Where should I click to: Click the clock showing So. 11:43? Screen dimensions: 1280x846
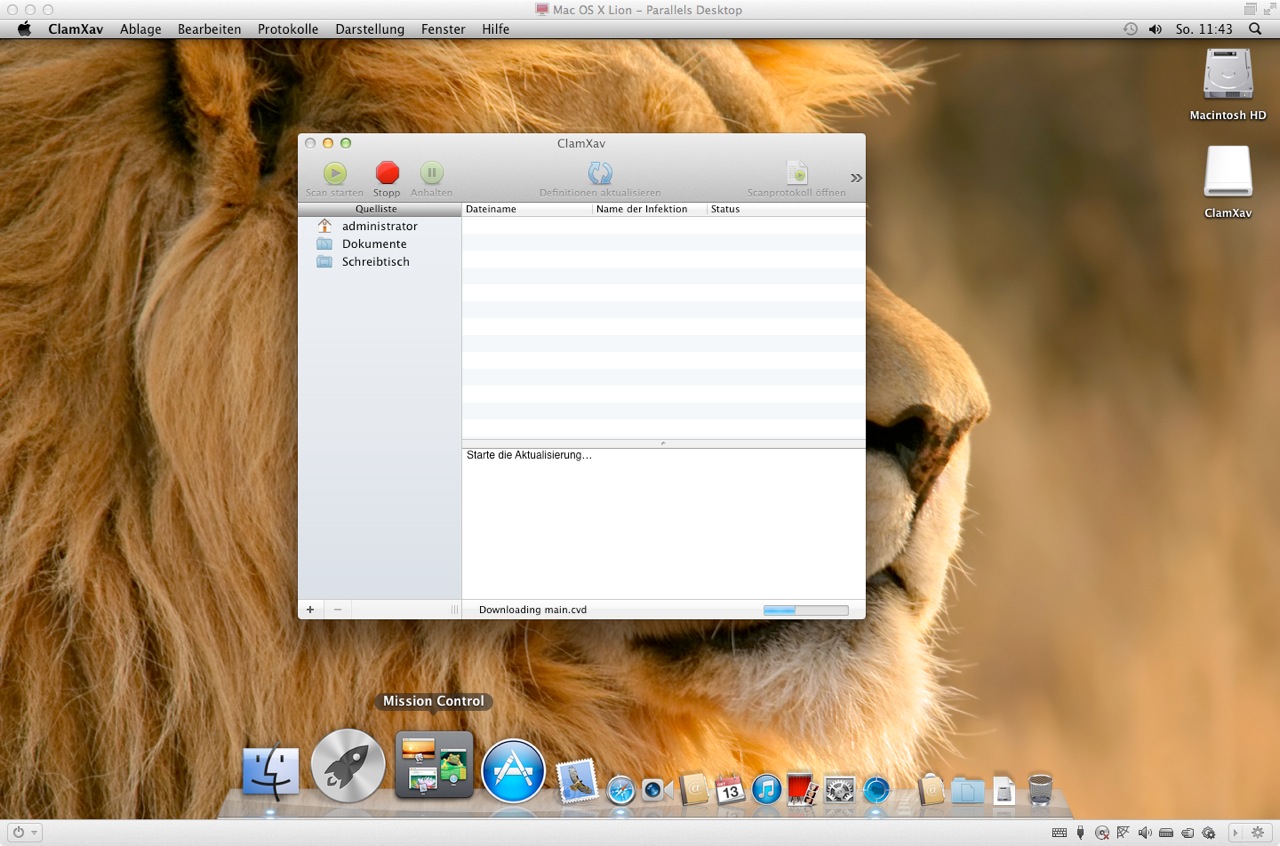point(1204,29)
